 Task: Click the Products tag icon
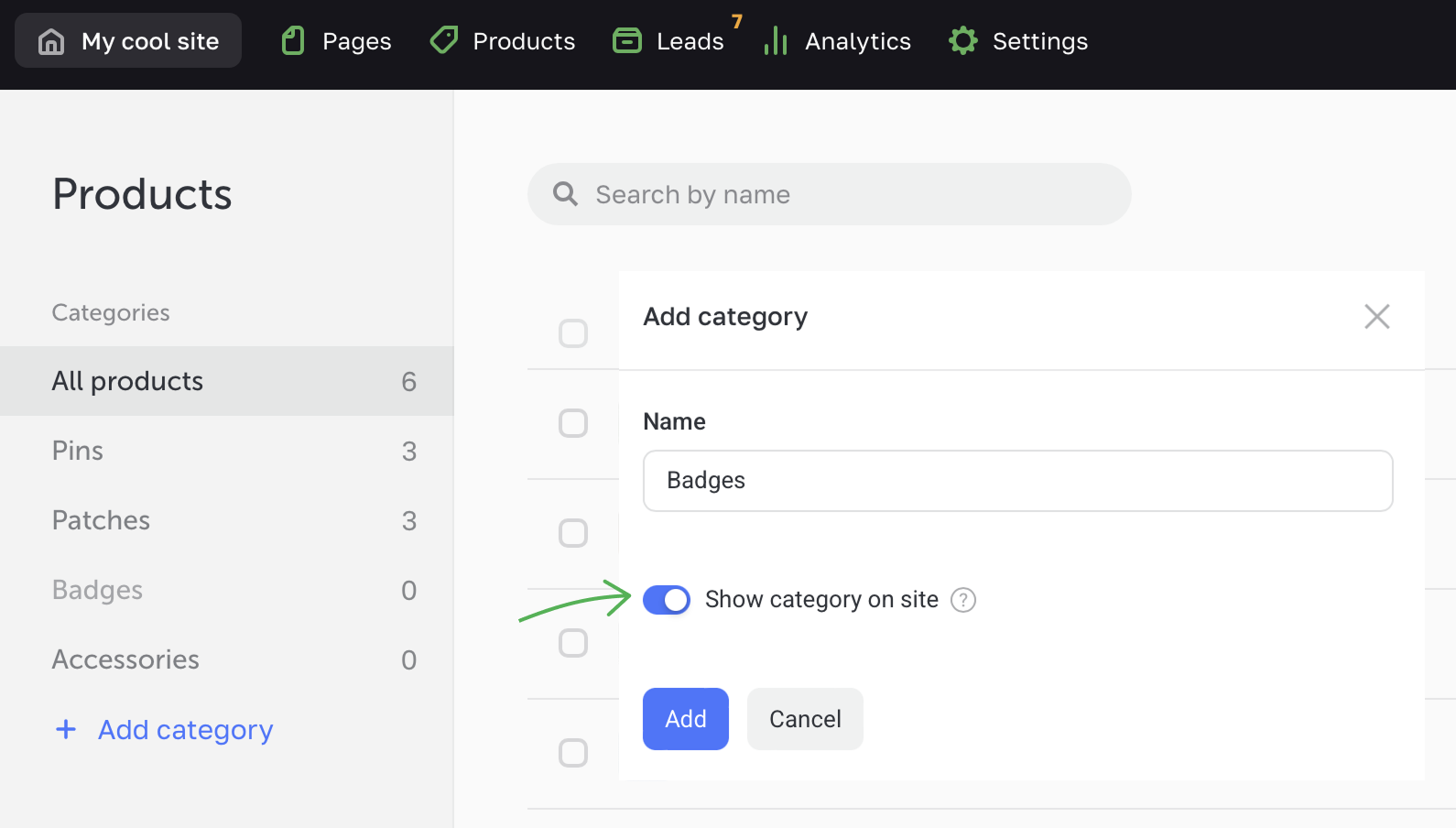444,40
